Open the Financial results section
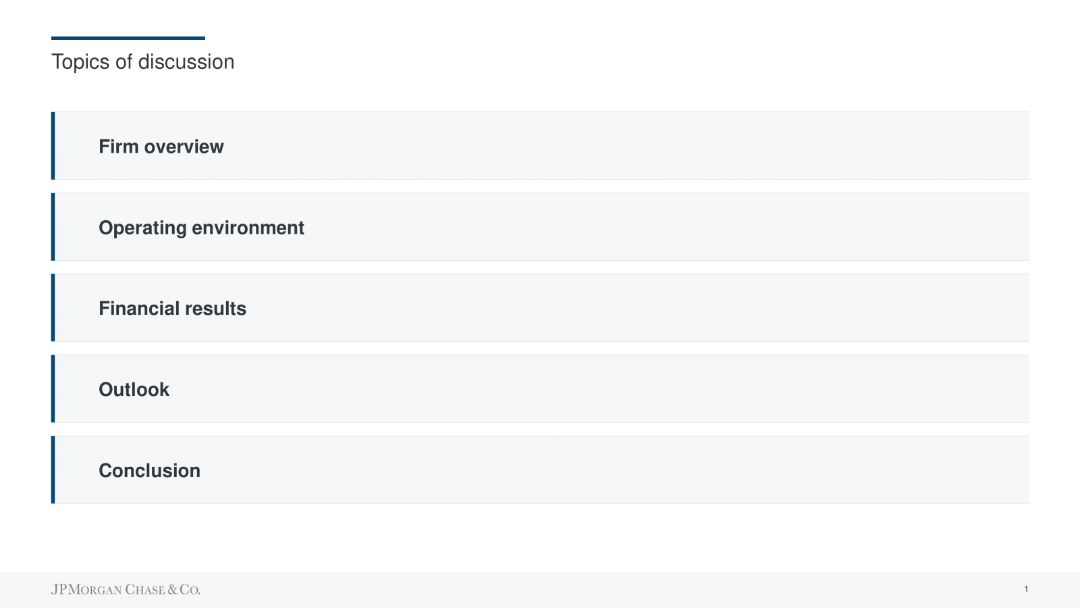Image resolution: width=1080 pixels, height=608 pixels. point(172,309)
